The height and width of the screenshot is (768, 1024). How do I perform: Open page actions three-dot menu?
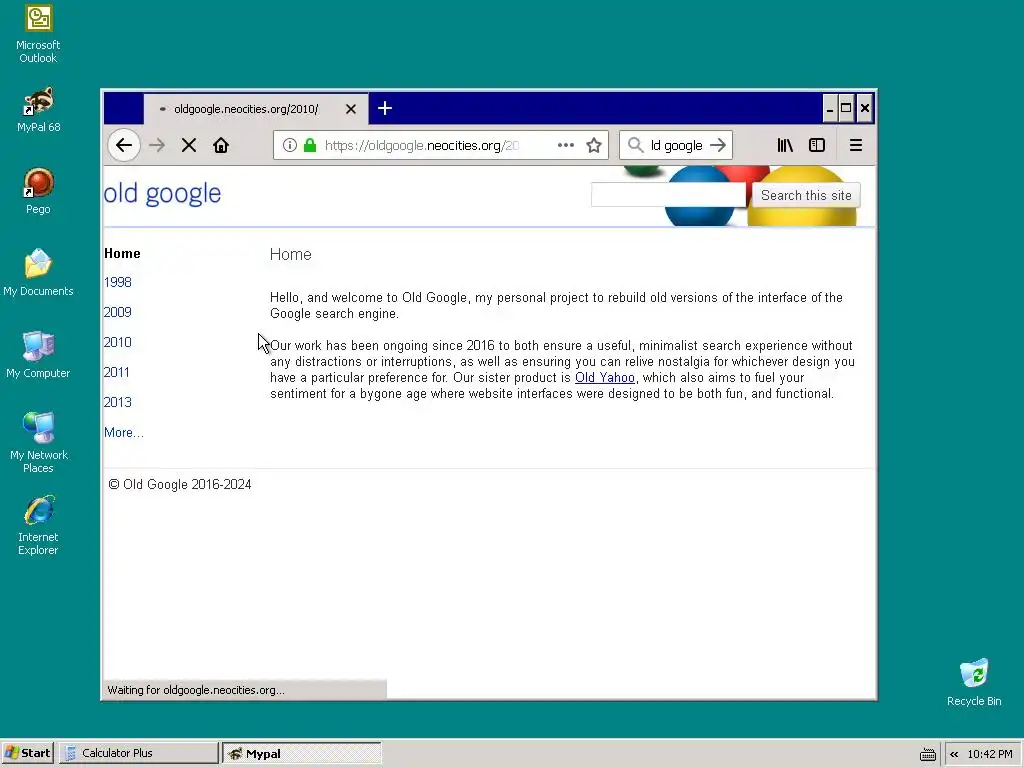566,145
